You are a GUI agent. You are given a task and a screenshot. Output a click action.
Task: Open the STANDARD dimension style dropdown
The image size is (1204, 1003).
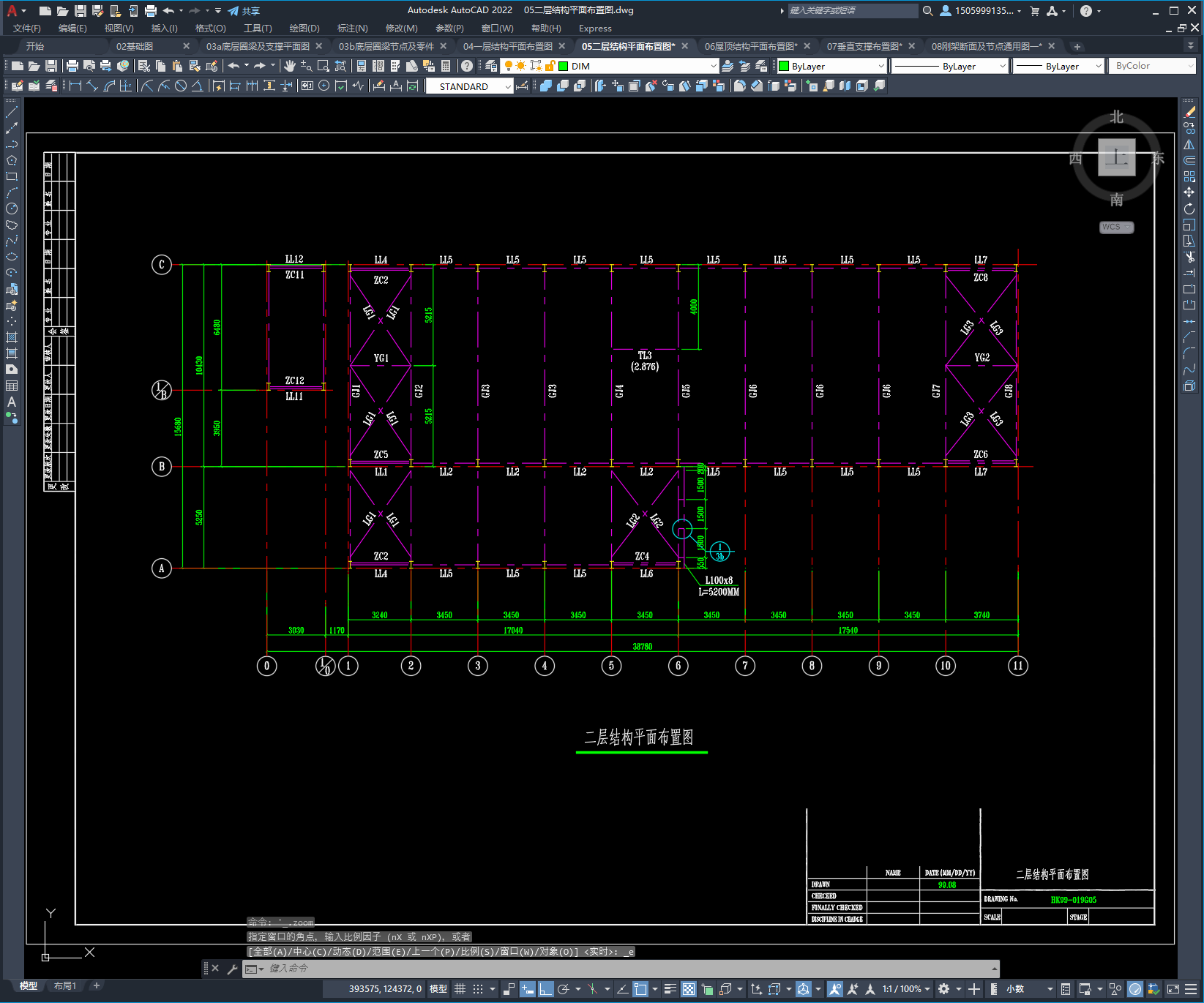507,86
